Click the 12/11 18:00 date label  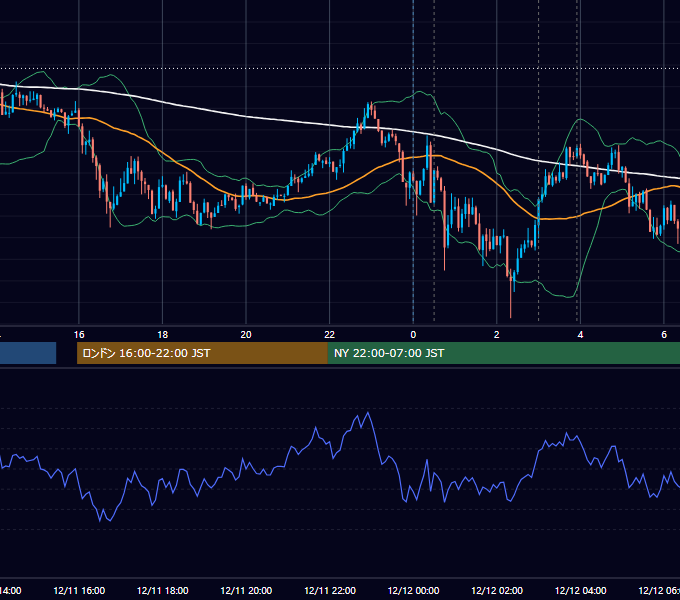click(x=163, y=590)
